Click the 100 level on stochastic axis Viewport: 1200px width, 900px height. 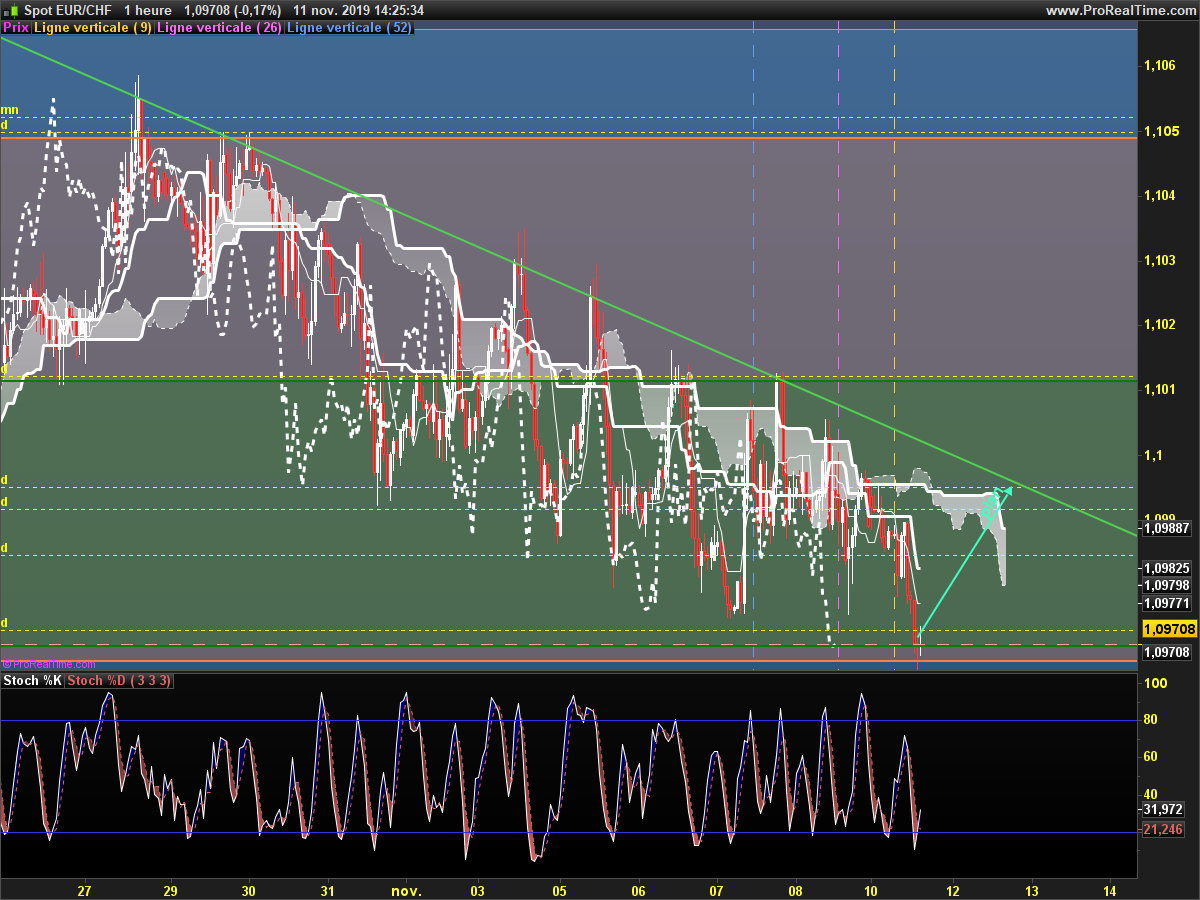point(1155,683)
